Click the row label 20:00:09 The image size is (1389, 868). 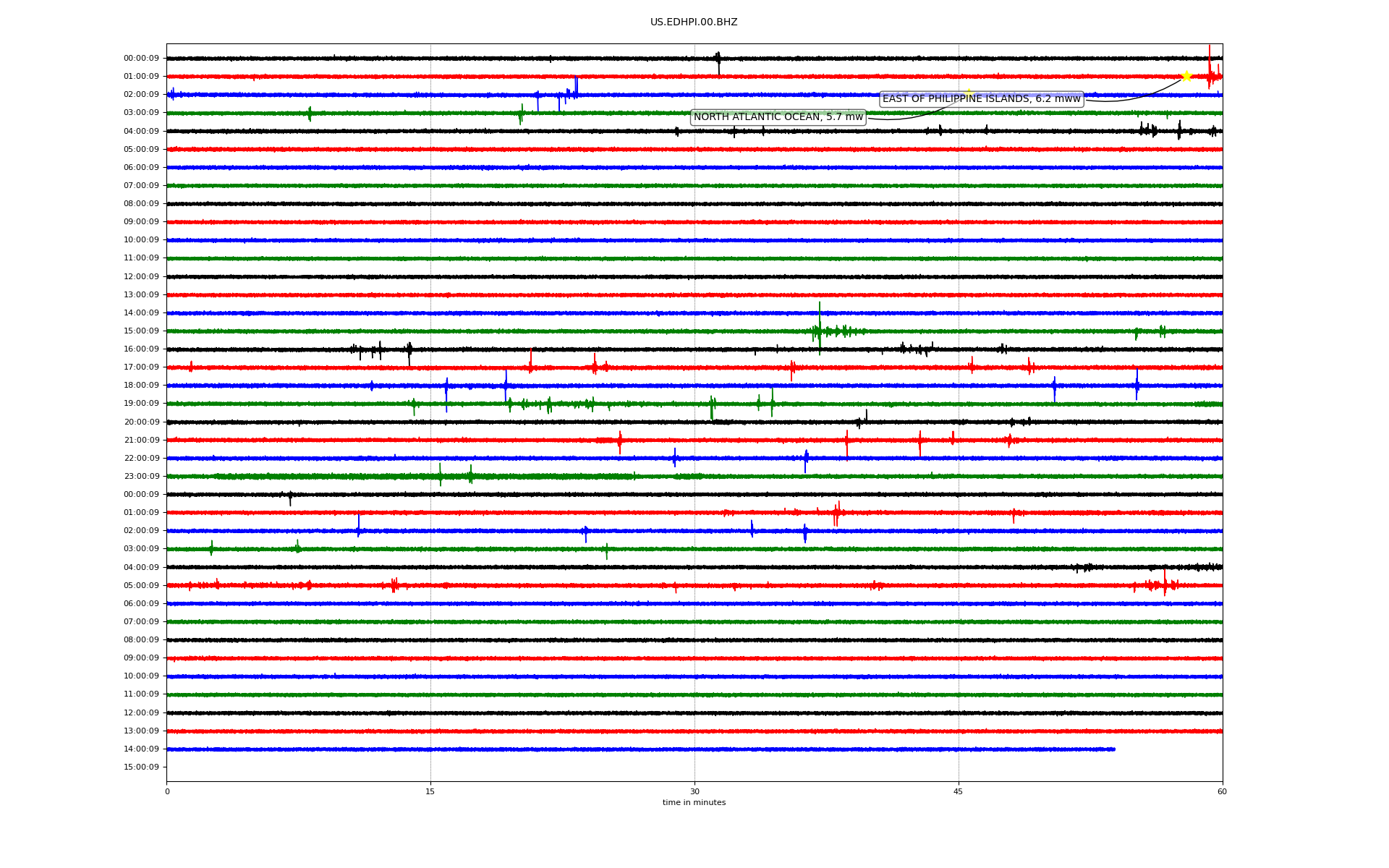[141, 422]
